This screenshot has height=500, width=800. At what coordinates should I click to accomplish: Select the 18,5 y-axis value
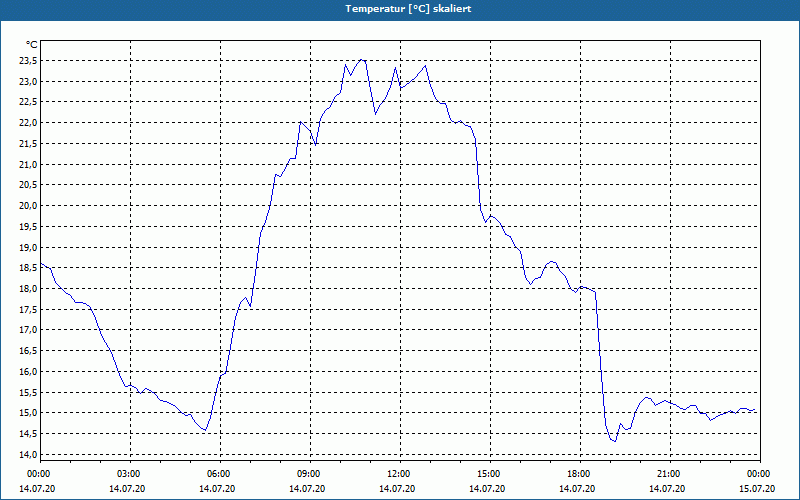point(28,268)
